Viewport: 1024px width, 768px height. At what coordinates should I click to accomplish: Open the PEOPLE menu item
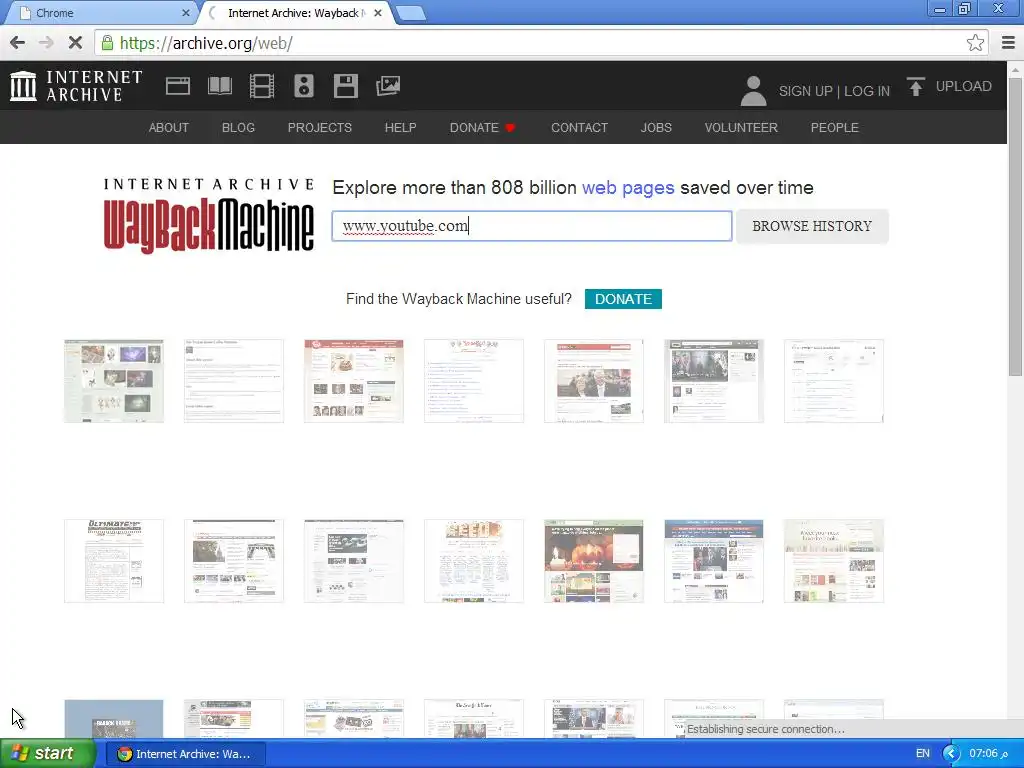point(834,127)
